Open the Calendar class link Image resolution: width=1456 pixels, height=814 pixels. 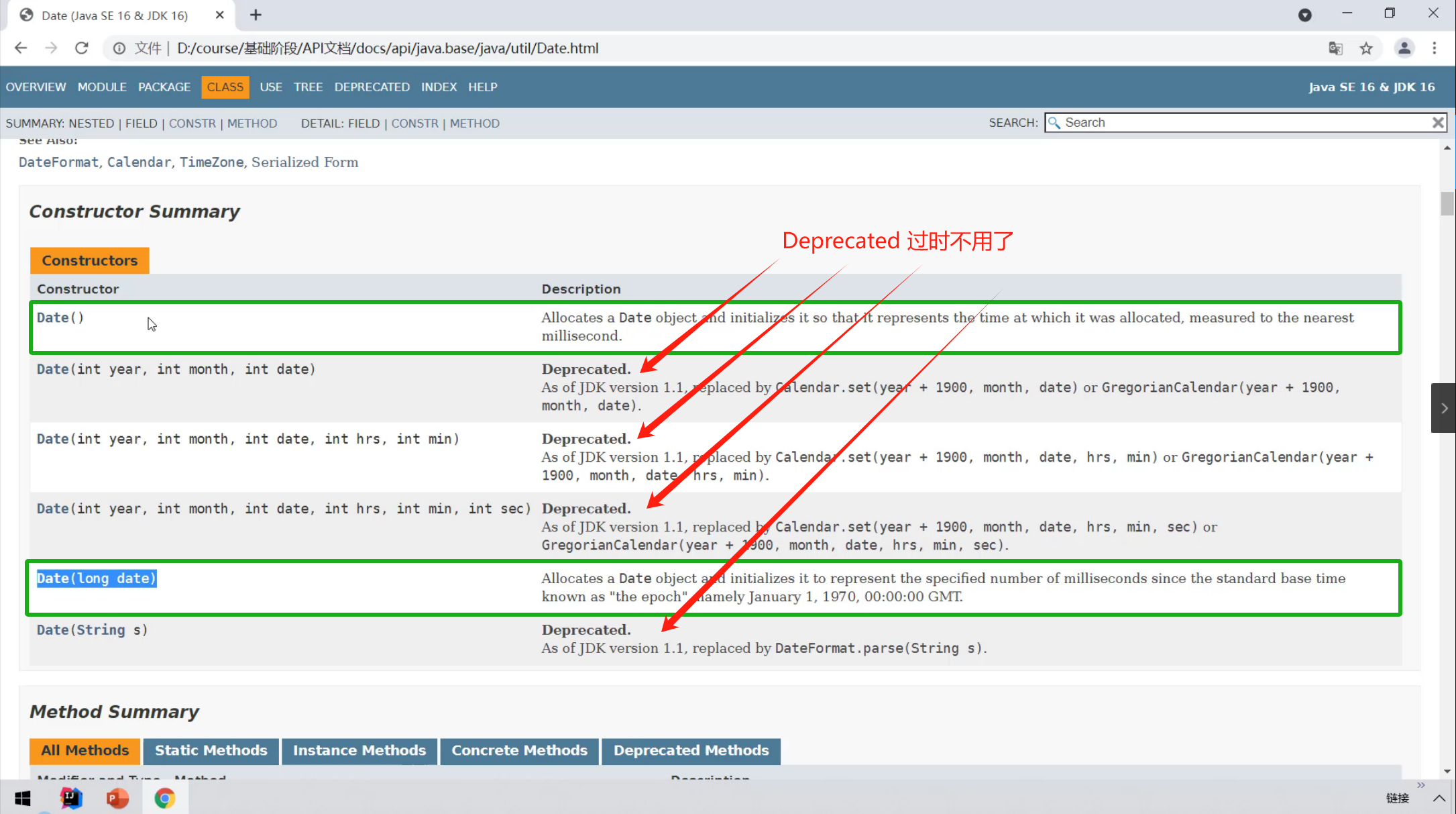[x=139, y=162]
